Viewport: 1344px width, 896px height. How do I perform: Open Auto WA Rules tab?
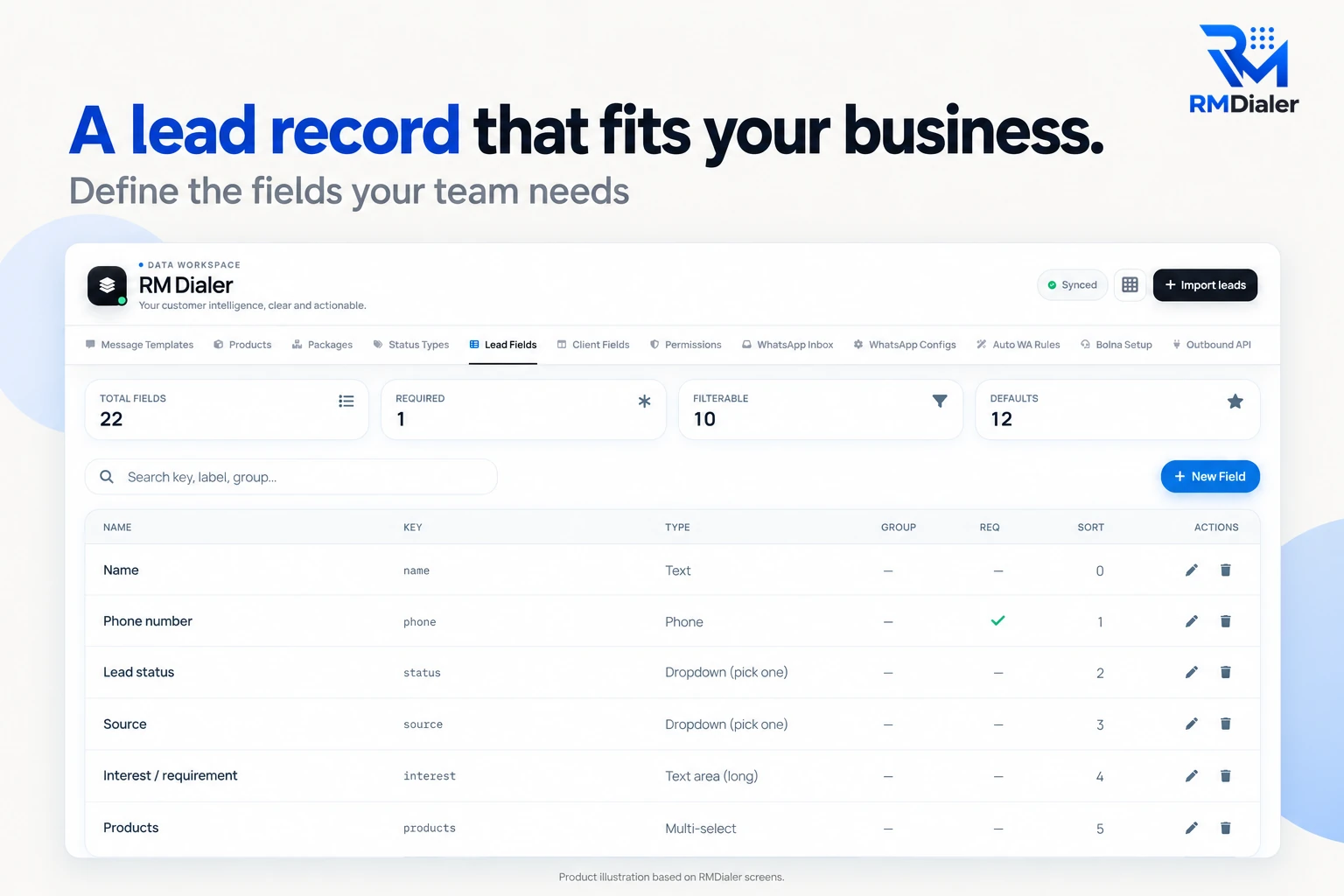(x=1018, y=345)
